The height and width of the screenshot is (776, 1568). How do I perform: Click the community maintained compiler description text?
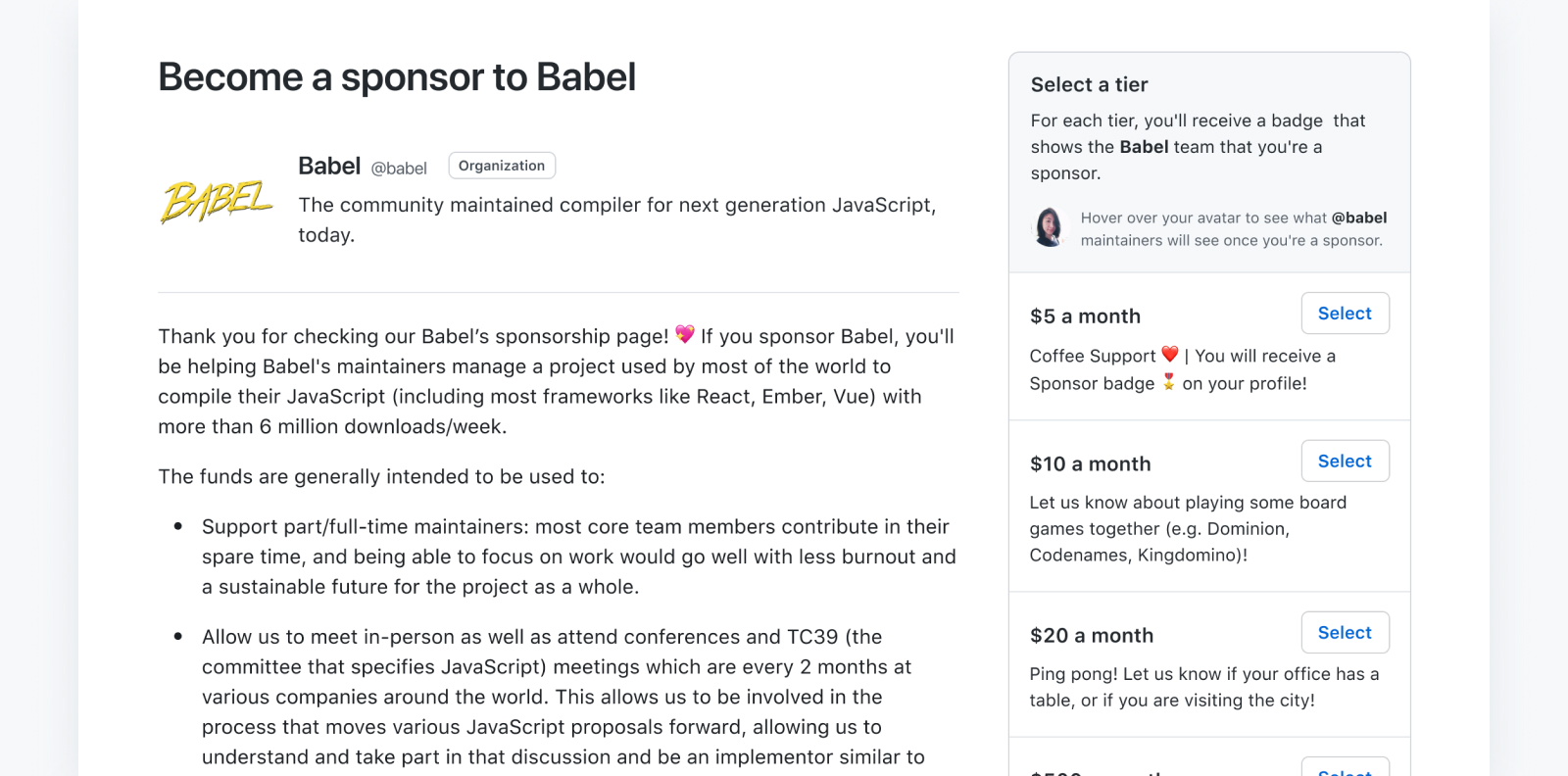617,219
